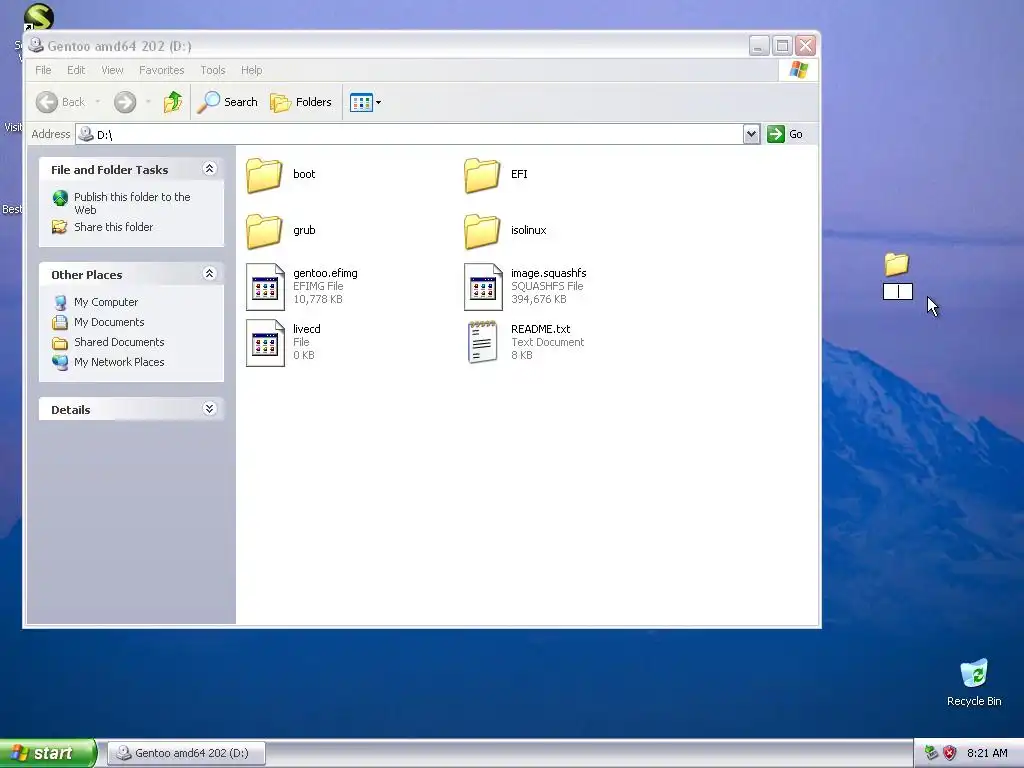The height and width of the screenshot is (768, 1024).
Task: Expand the Details panel
Action: 209,409
